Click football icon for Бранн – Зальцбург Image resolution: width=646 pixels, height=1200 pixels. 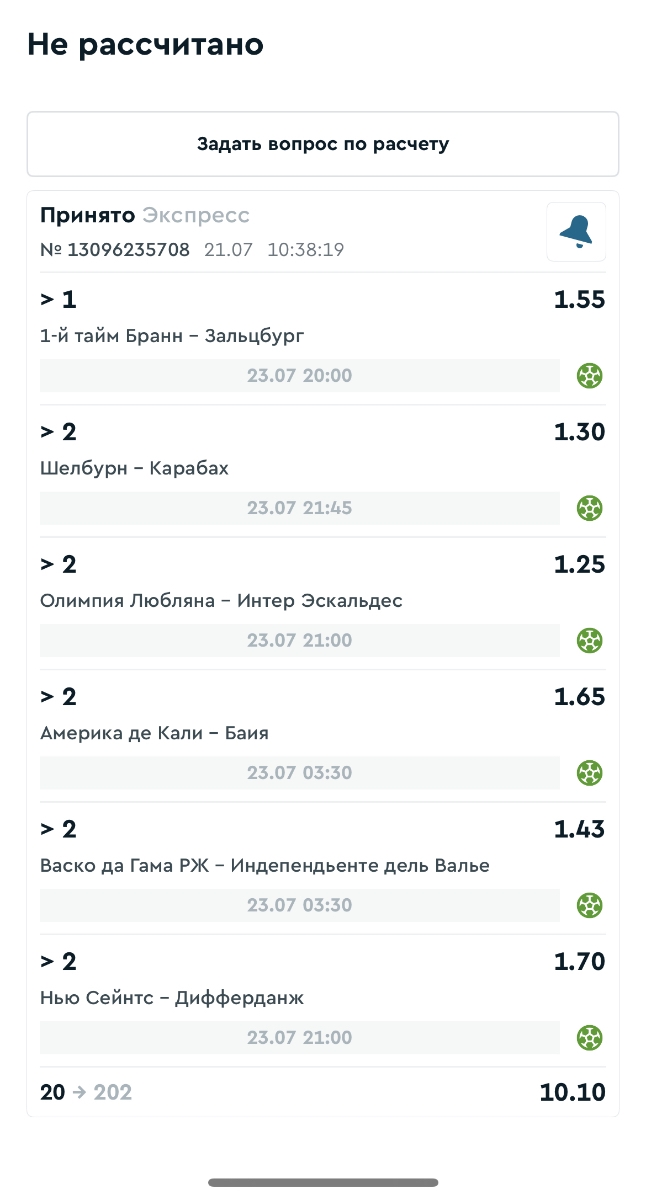pos(590,376)
